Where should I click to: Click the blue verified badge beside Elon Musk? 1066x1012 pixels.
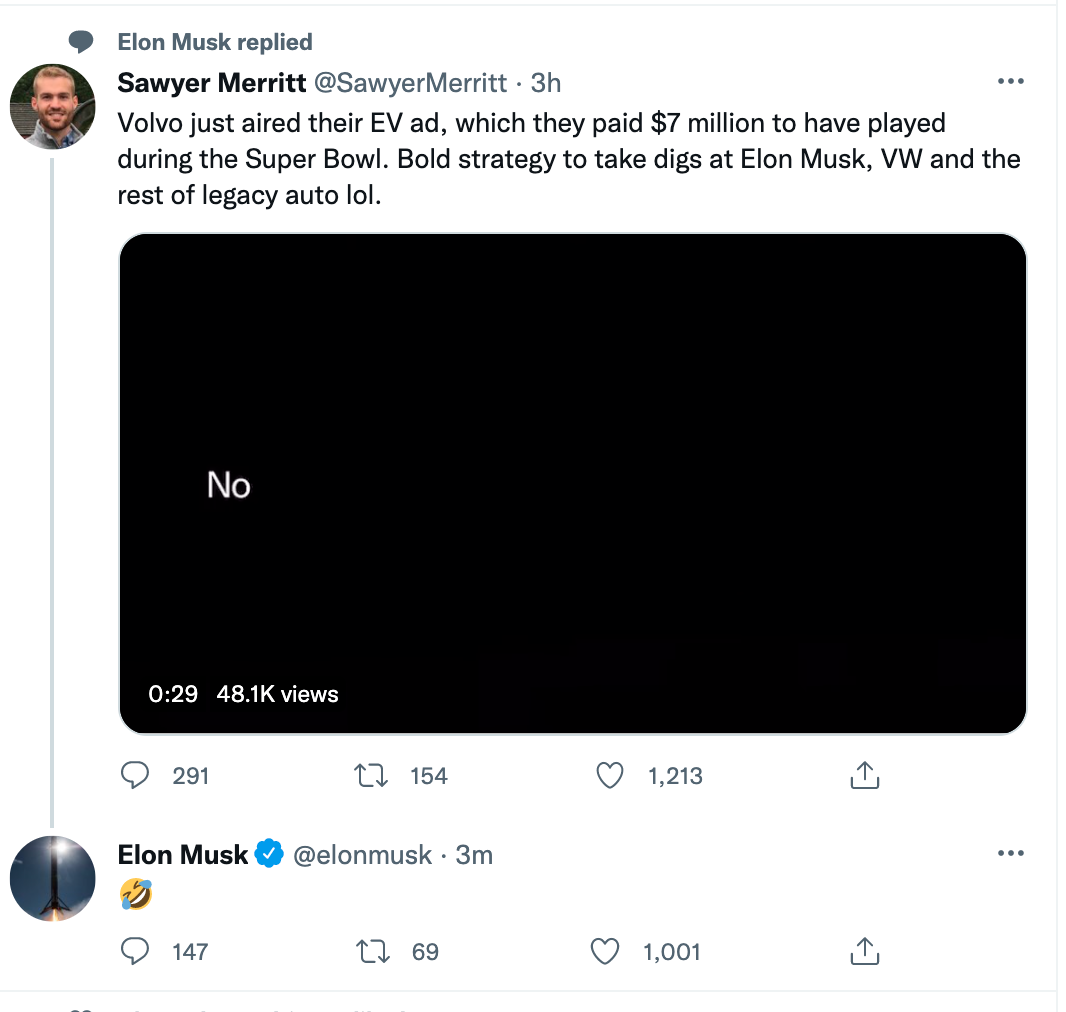(268, 855)
